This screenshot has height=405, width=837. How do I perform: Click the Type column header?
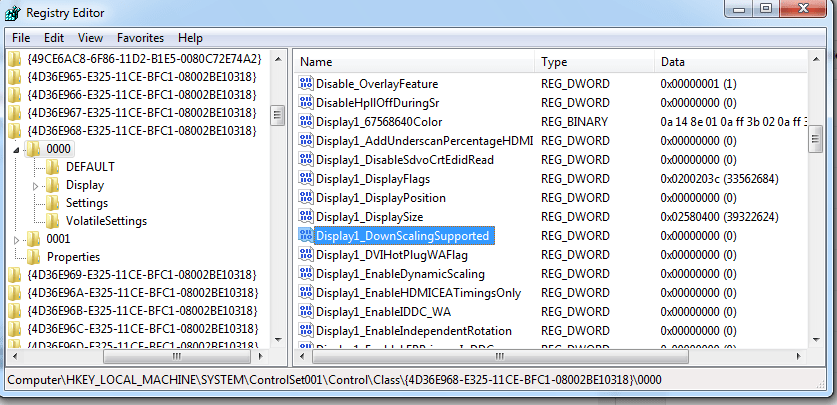pos(595,62)
